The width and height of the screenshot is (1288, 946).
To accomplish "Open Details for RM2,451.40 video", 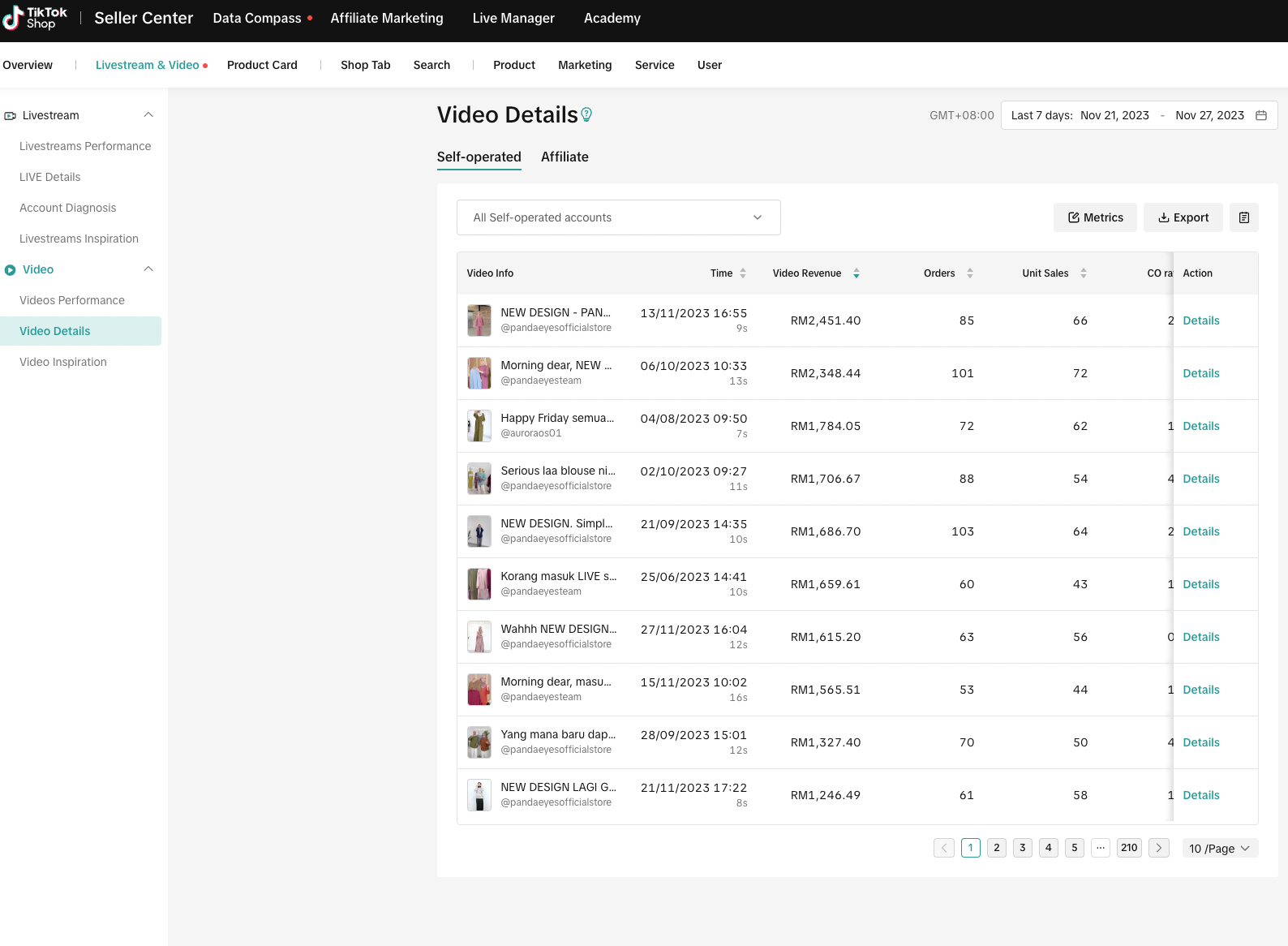I will [1200, 320].
